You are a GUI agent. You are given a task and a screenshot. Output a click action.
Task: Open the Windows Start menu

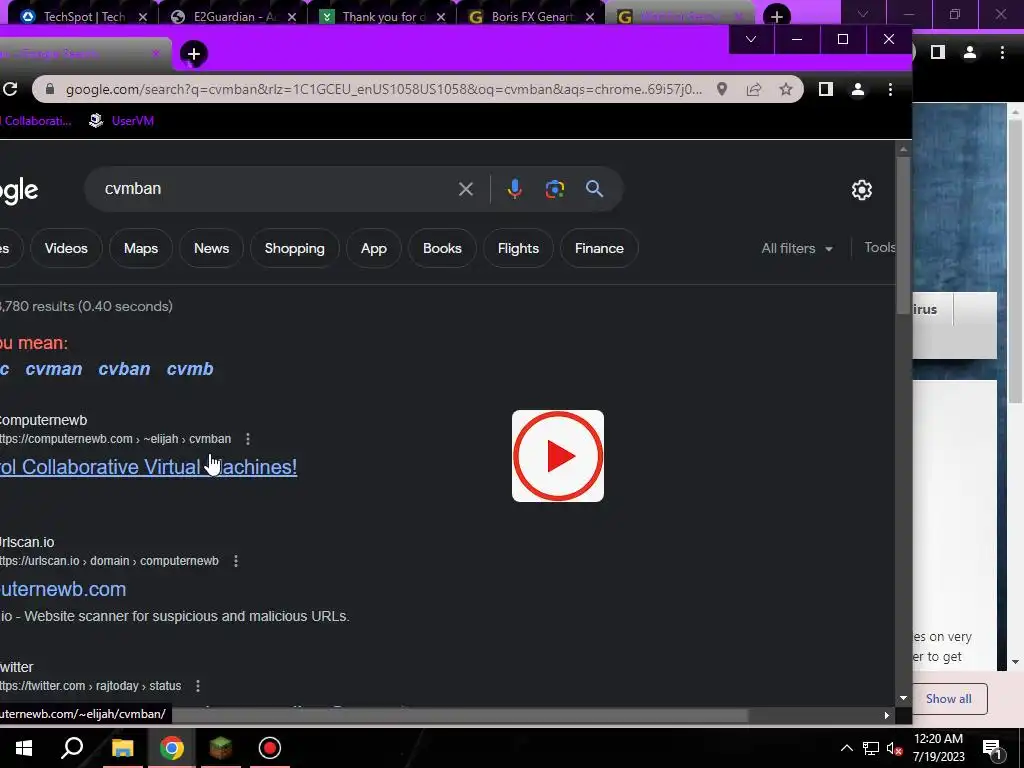click(x=24, y=748)
